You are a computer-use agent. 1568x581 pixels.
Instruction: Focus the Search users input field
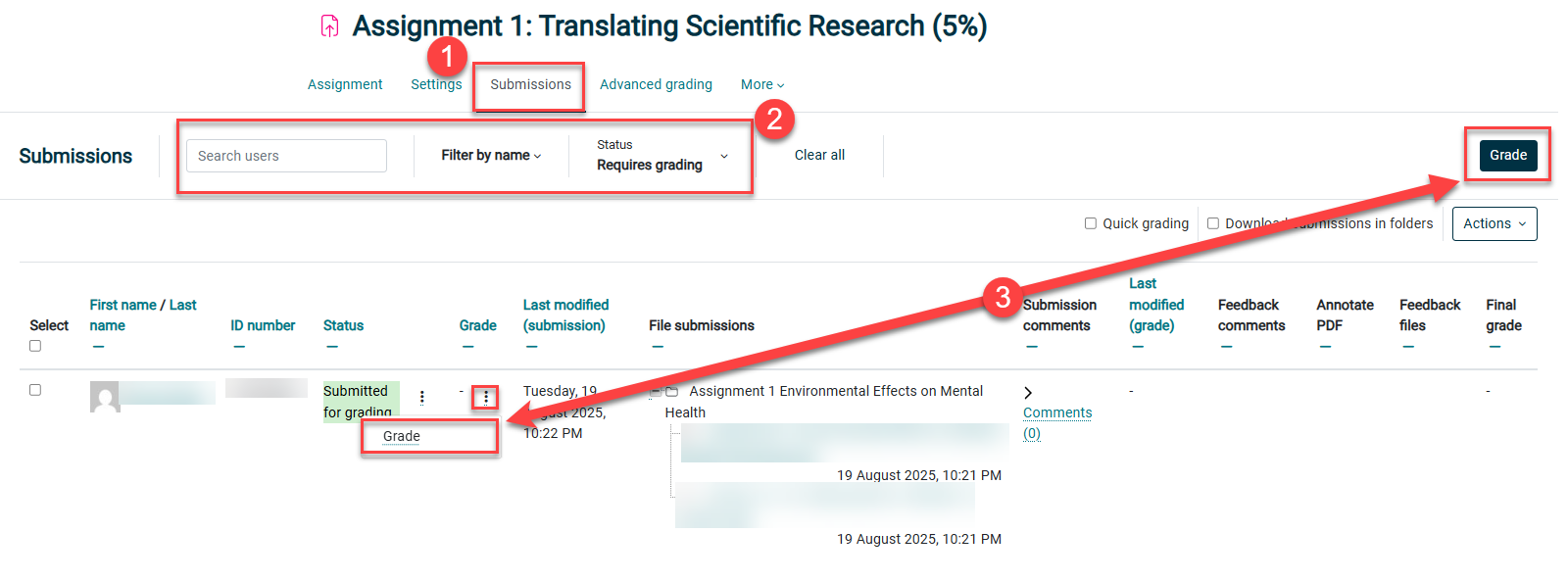click(x=286, y=156)
